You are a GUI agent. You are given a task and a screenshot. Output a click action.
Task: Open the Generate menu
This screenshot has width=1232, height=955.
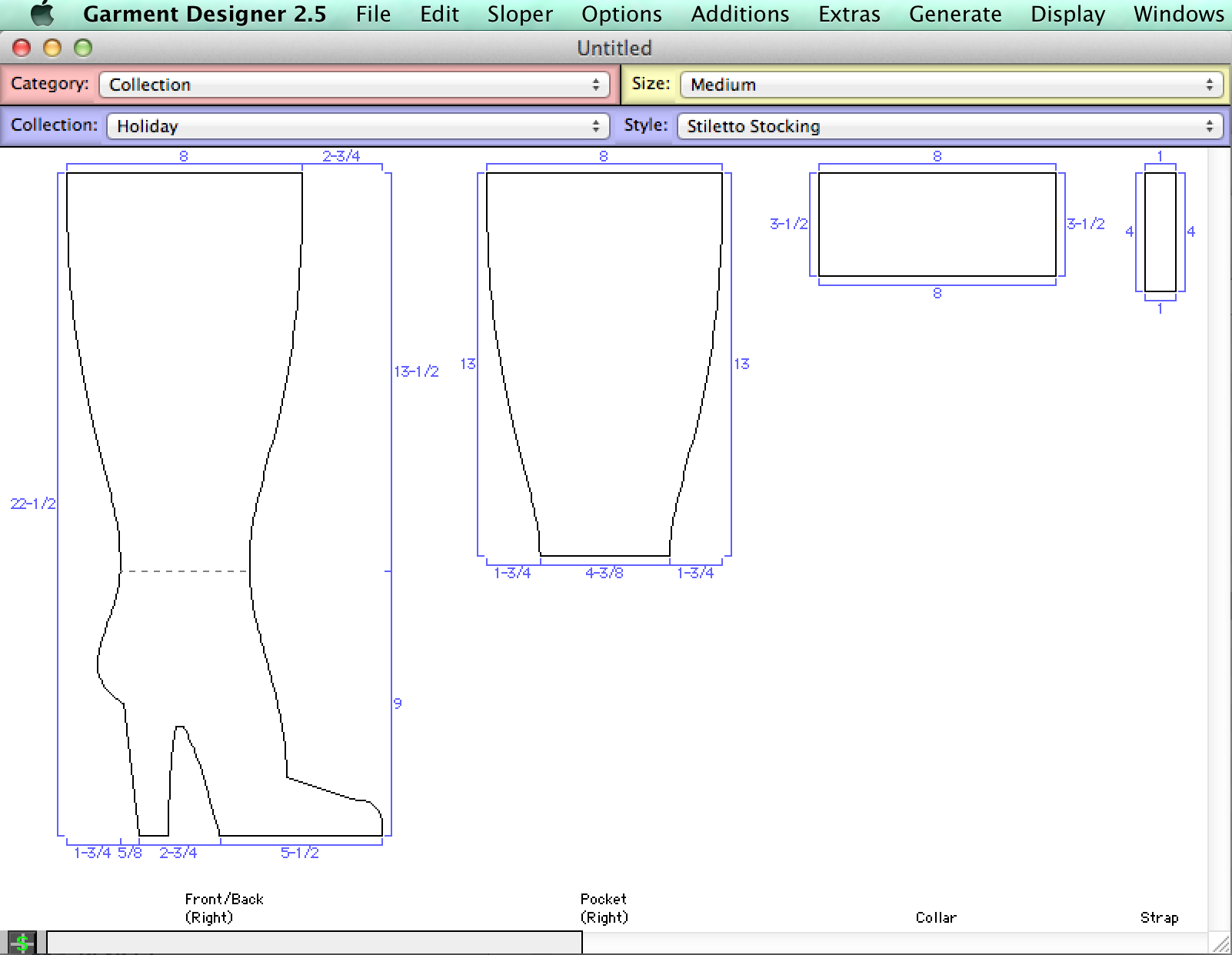(955, 14)
